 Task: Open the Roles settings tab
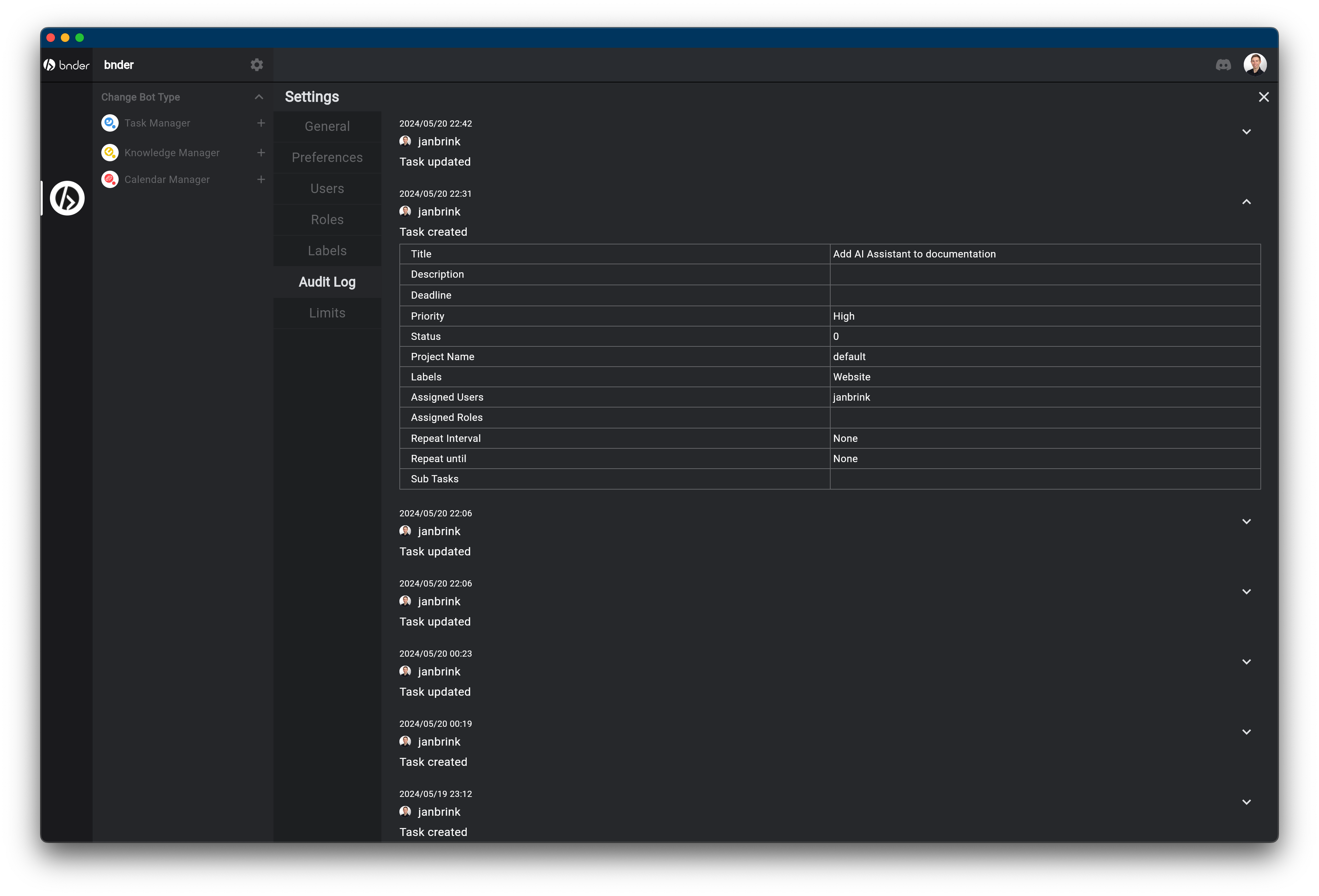[x=327, y=219]
